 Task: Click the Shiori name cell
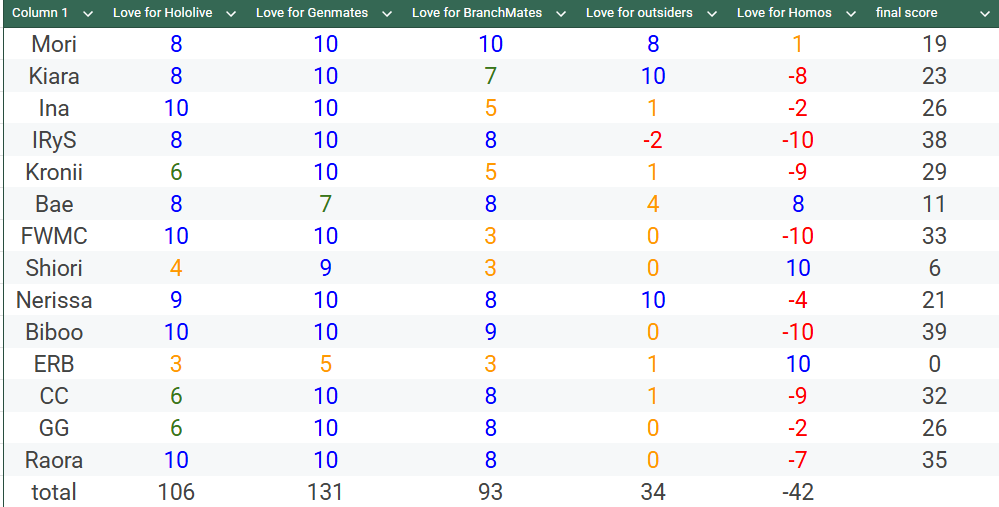click(54, 268)
